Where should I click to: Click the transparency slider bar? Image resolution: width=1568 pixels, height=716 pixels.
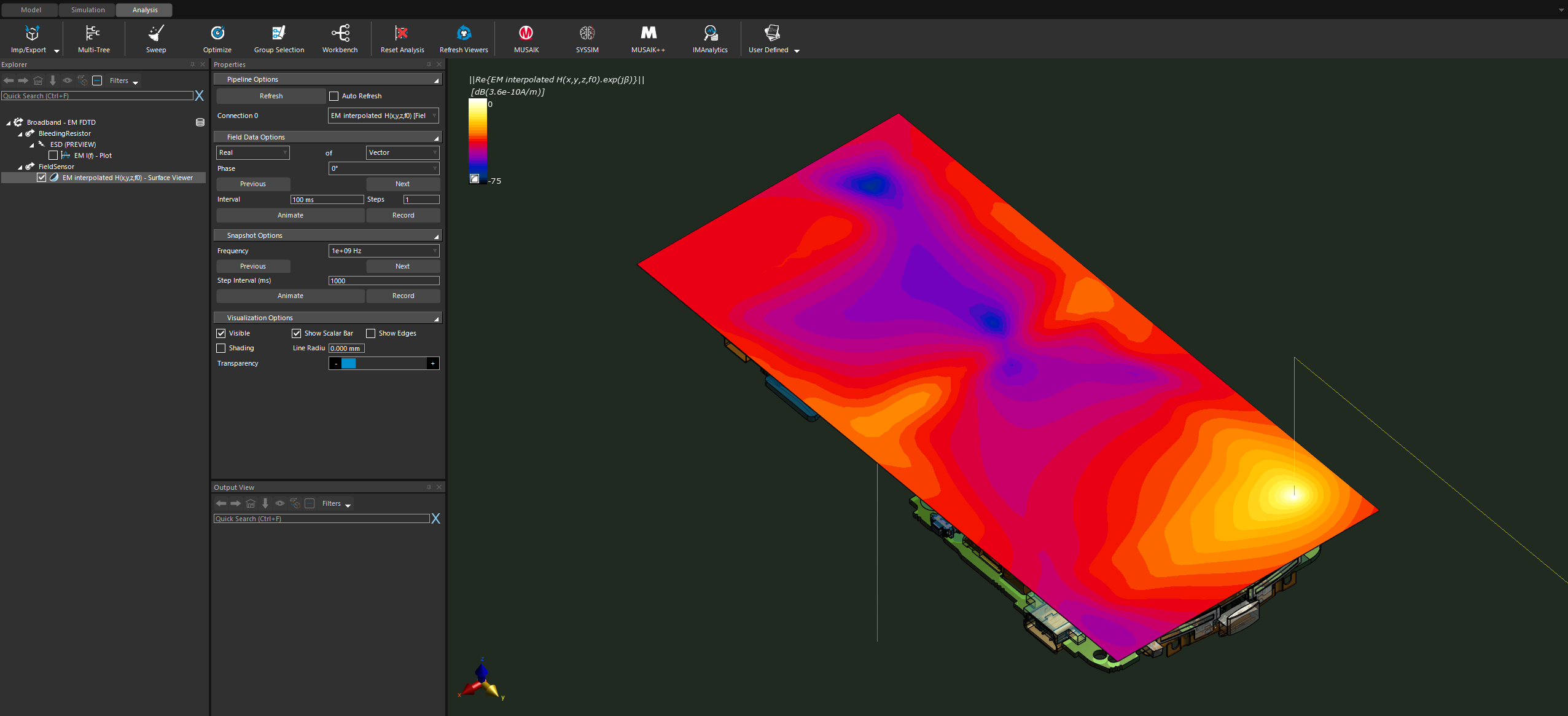coord(384,364)
